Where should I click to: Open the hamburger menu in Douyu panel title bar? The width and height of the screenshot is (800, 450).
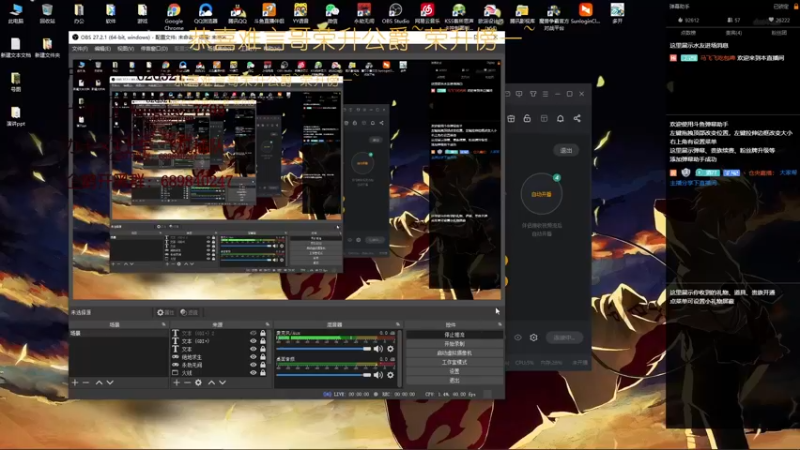click(545, 94)
